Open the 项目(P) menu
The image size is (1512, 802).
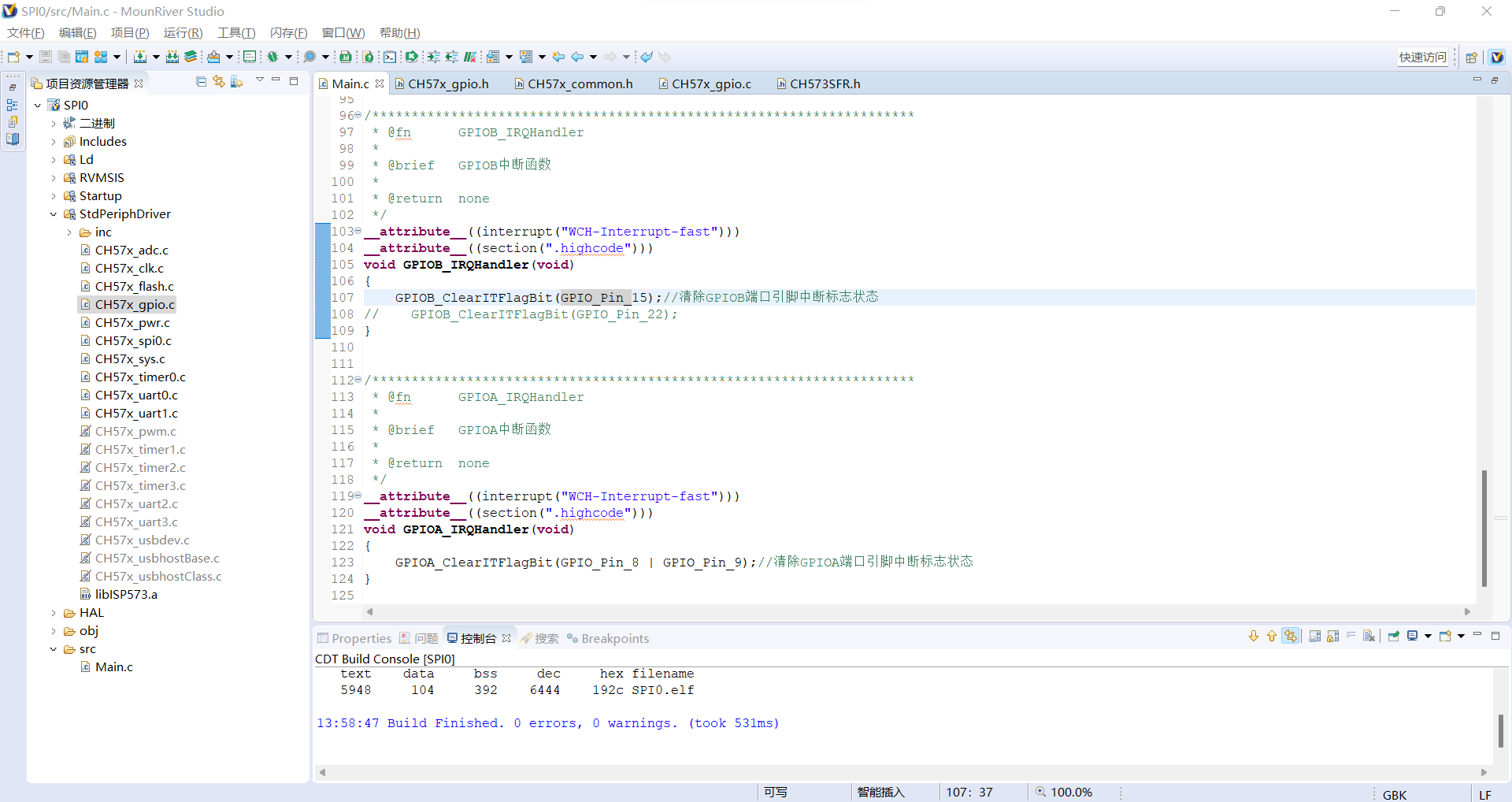(x=130, y=33)
